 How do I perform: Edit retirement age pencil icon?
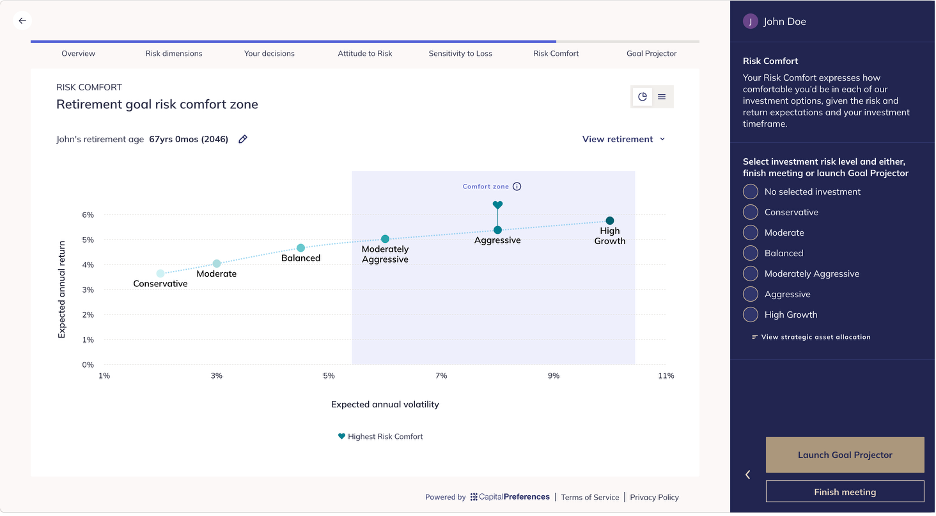(x=243, y=139)
